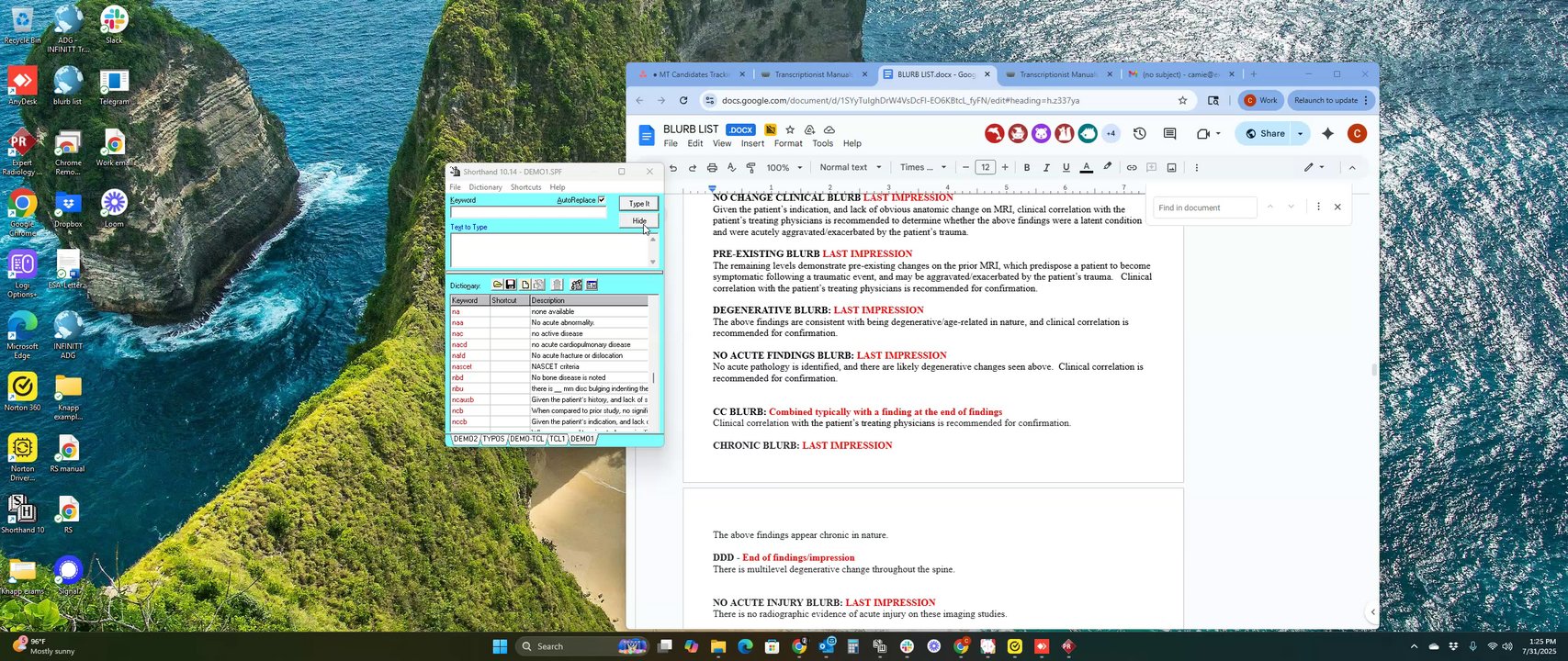Open Shorthand Shortcuts menu

click(x=525, y=187)
